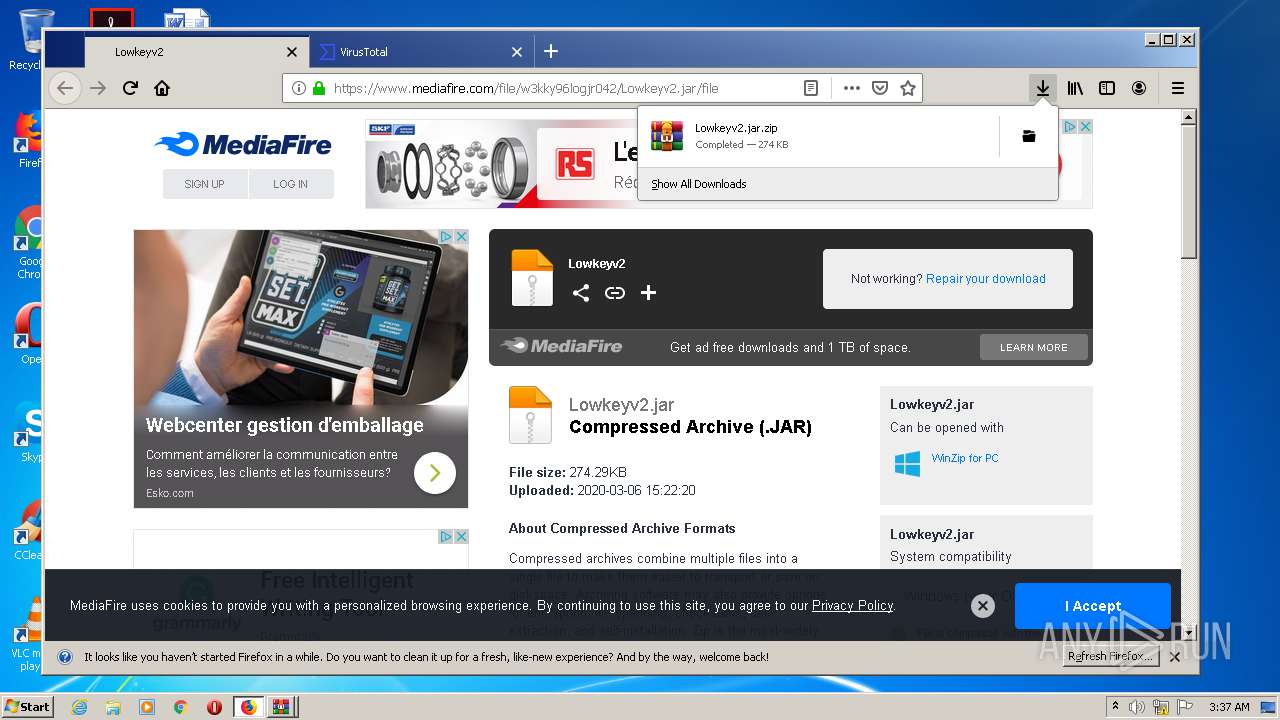Bookmark this page with star icon
The image size is (1280, 720).
tap(908, 88)
